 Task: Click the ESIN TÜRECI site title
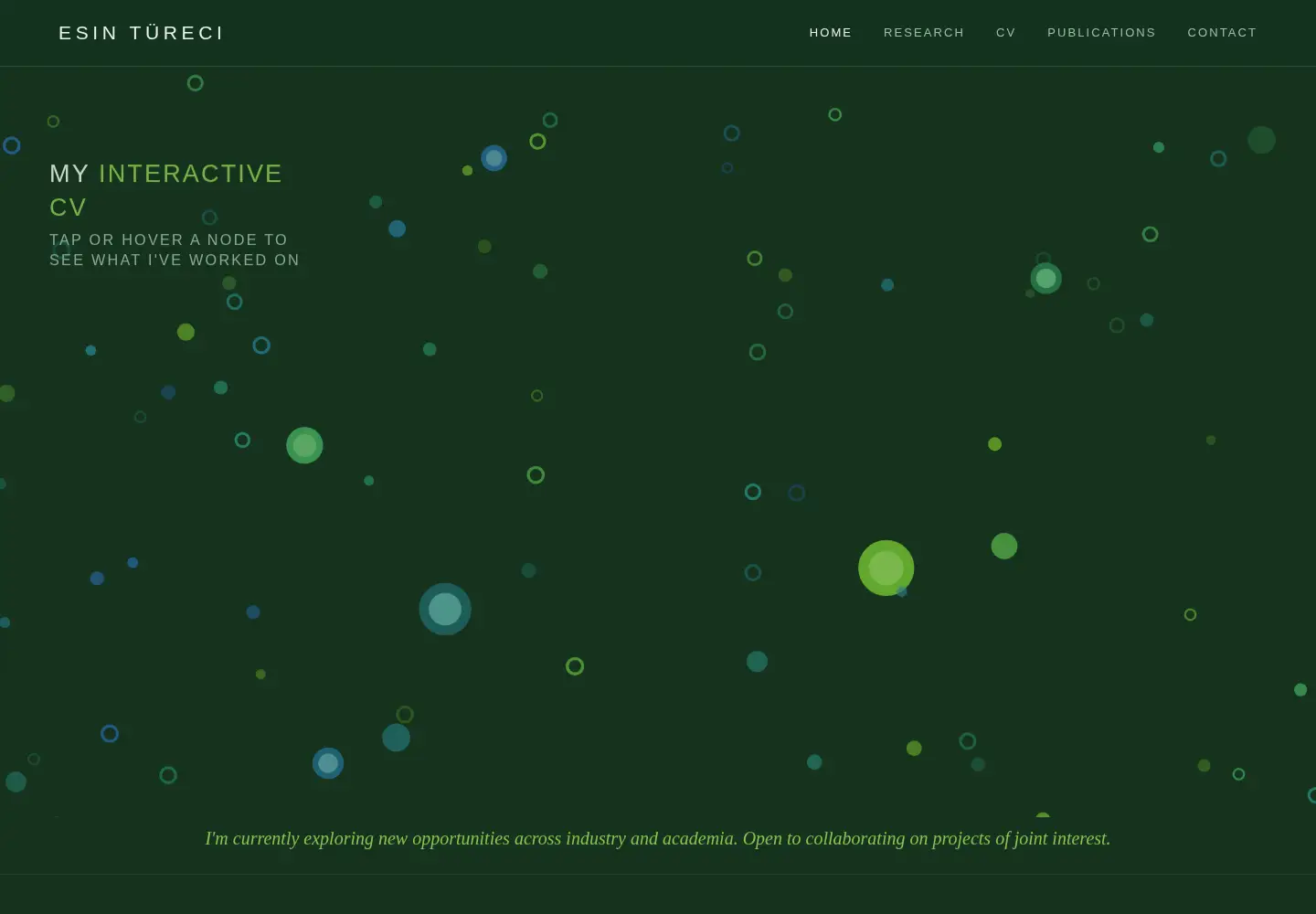click(x=142, y=33)
